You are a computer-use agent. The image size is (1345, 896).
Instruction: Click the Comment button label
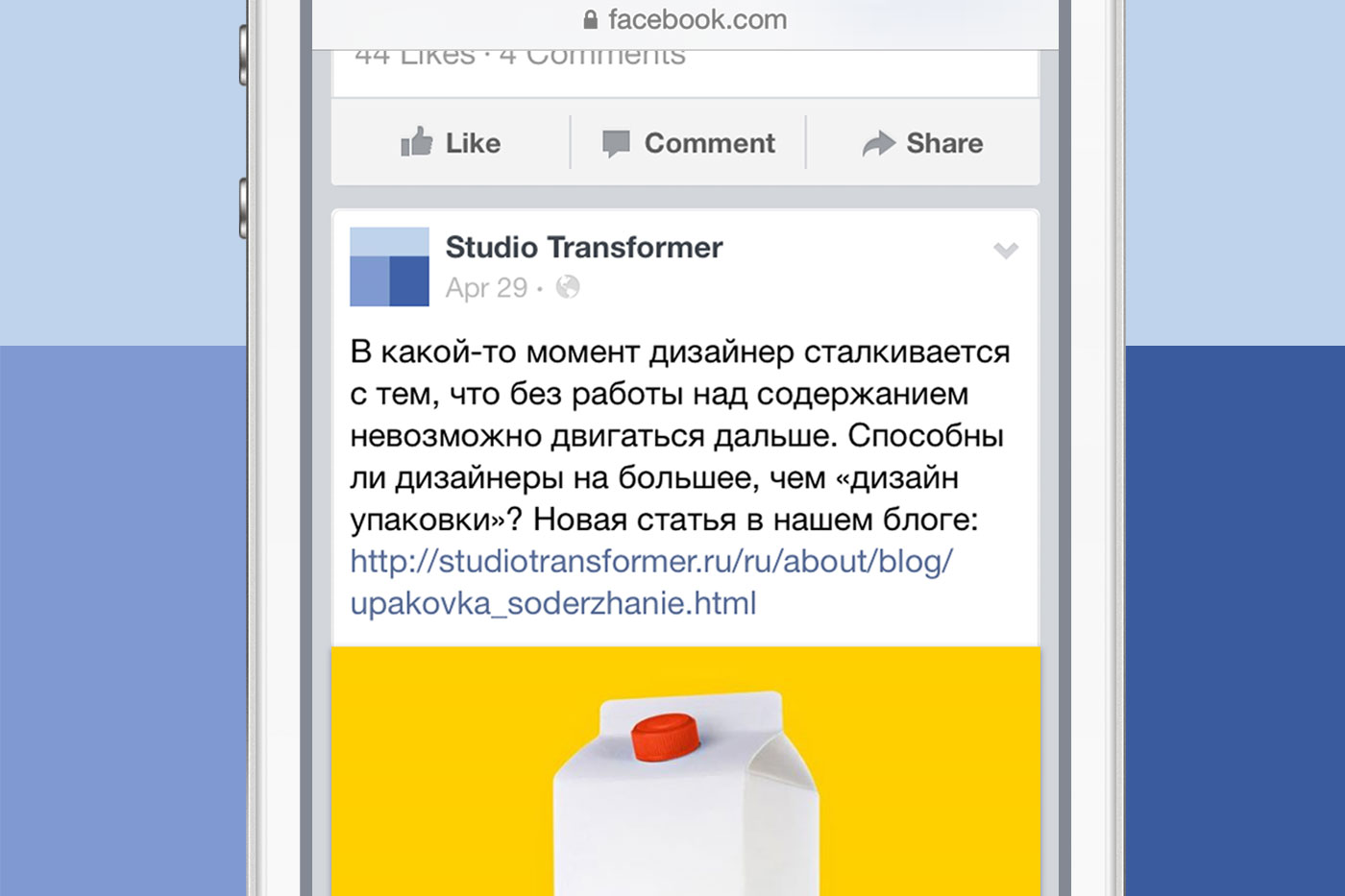click(709, 143)
